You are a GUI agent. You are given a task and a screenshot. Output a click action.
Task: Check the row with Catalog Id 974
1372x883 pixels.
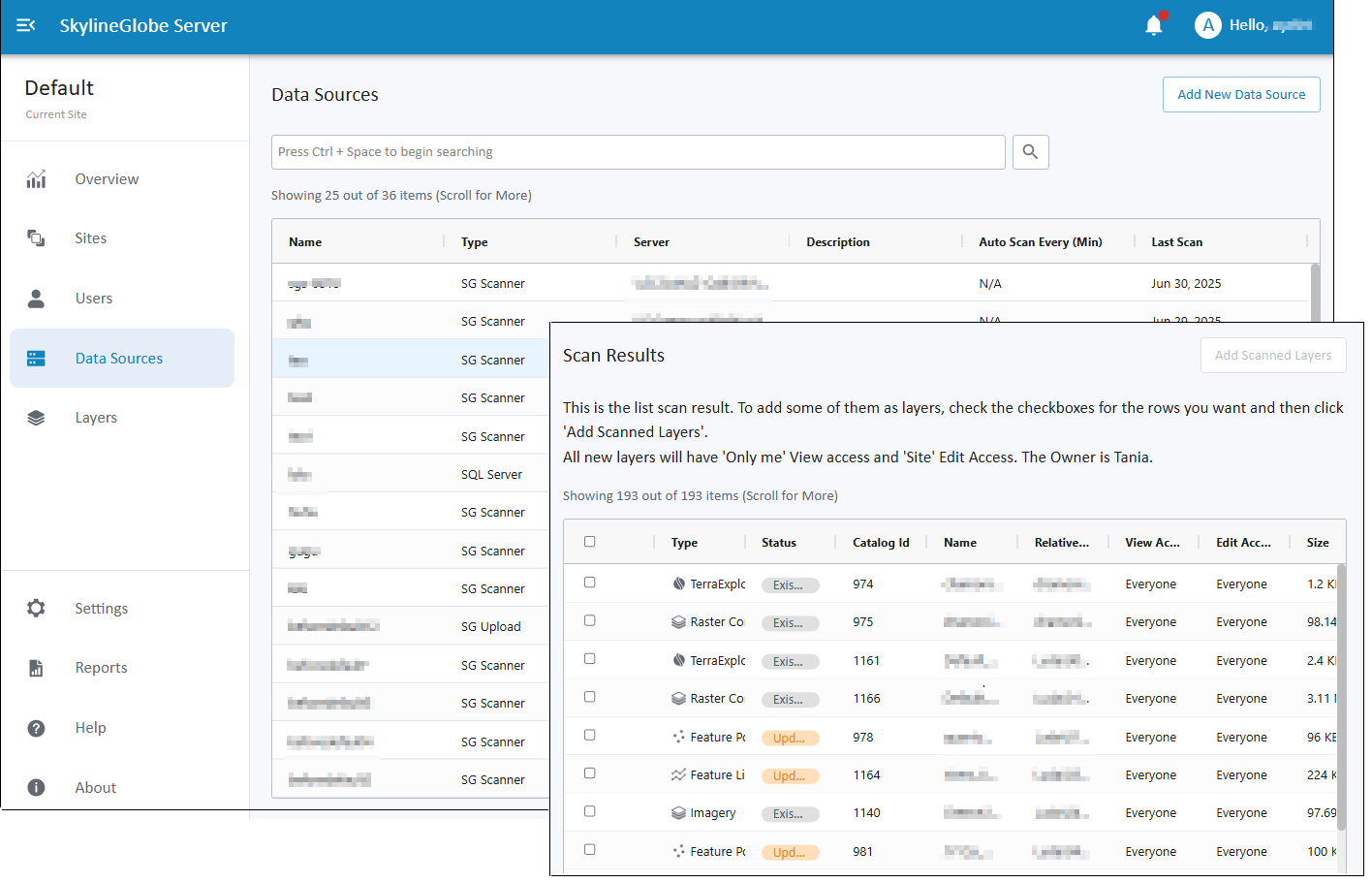pyautogui.click(x=590, y=583)
